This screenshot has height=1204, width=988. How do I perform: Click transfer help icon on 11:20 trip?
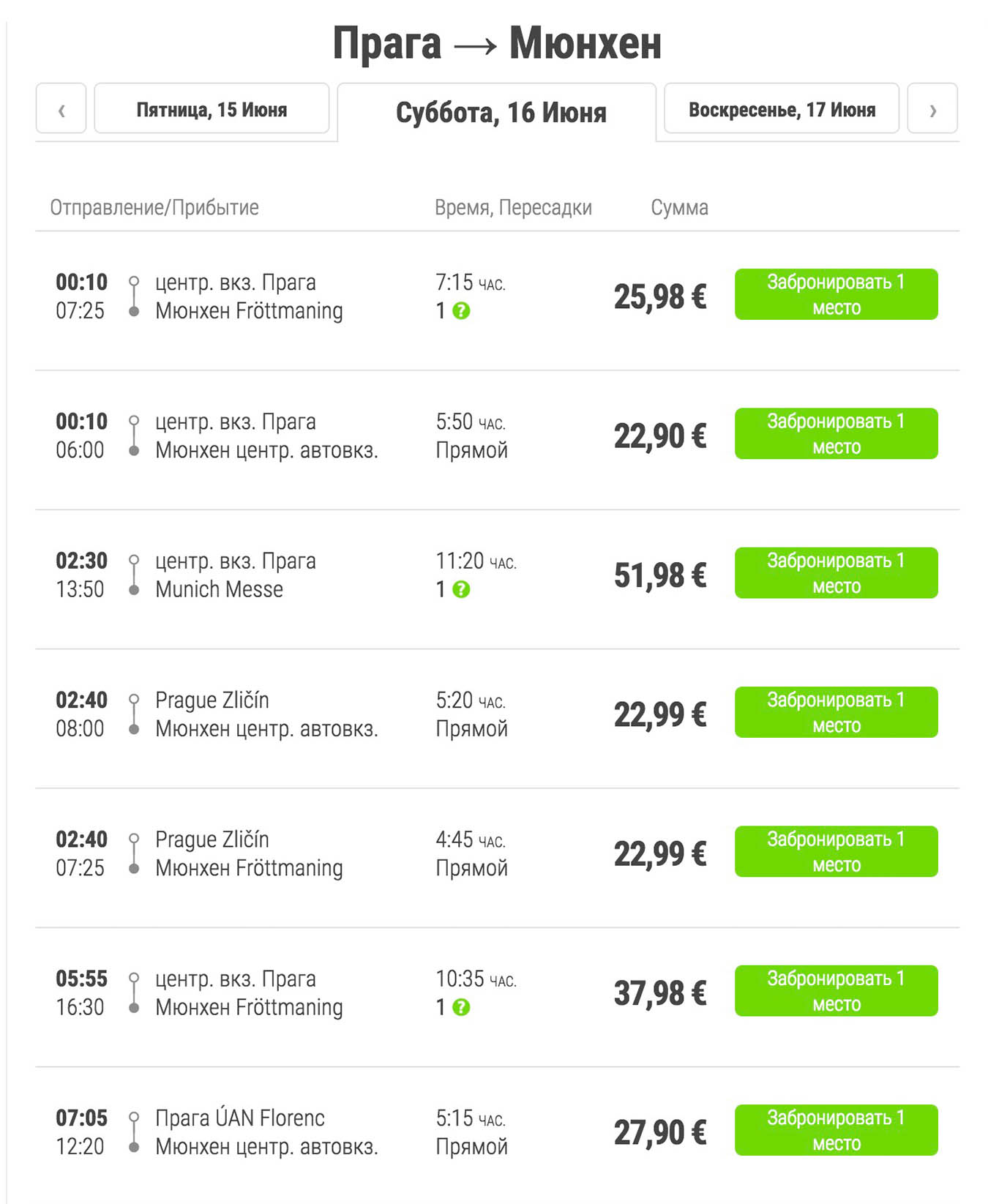coord(461,589)
